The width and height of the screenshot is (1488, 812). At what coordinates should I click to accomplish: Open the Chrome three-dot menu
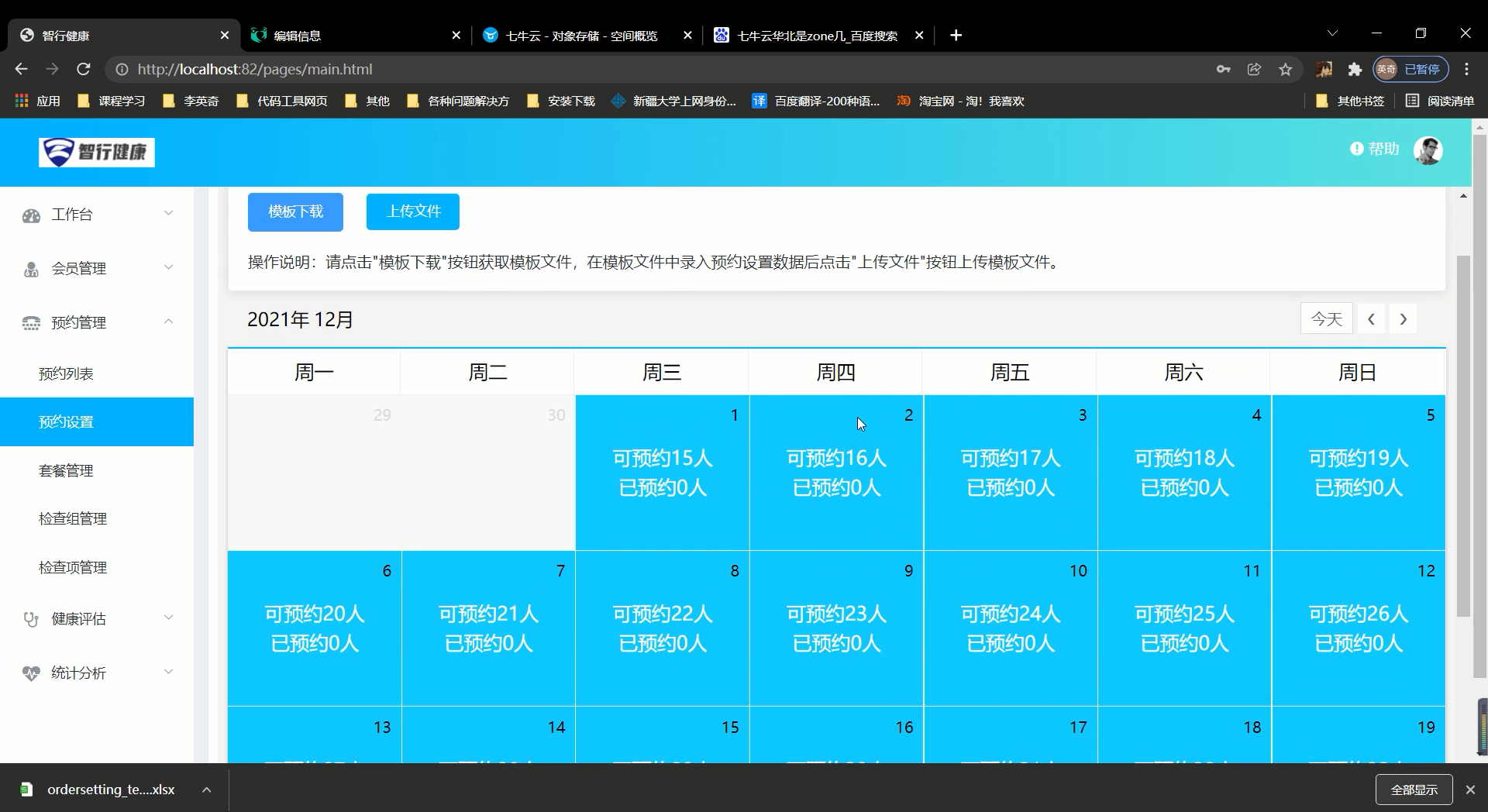click(x=1466, y=69)
